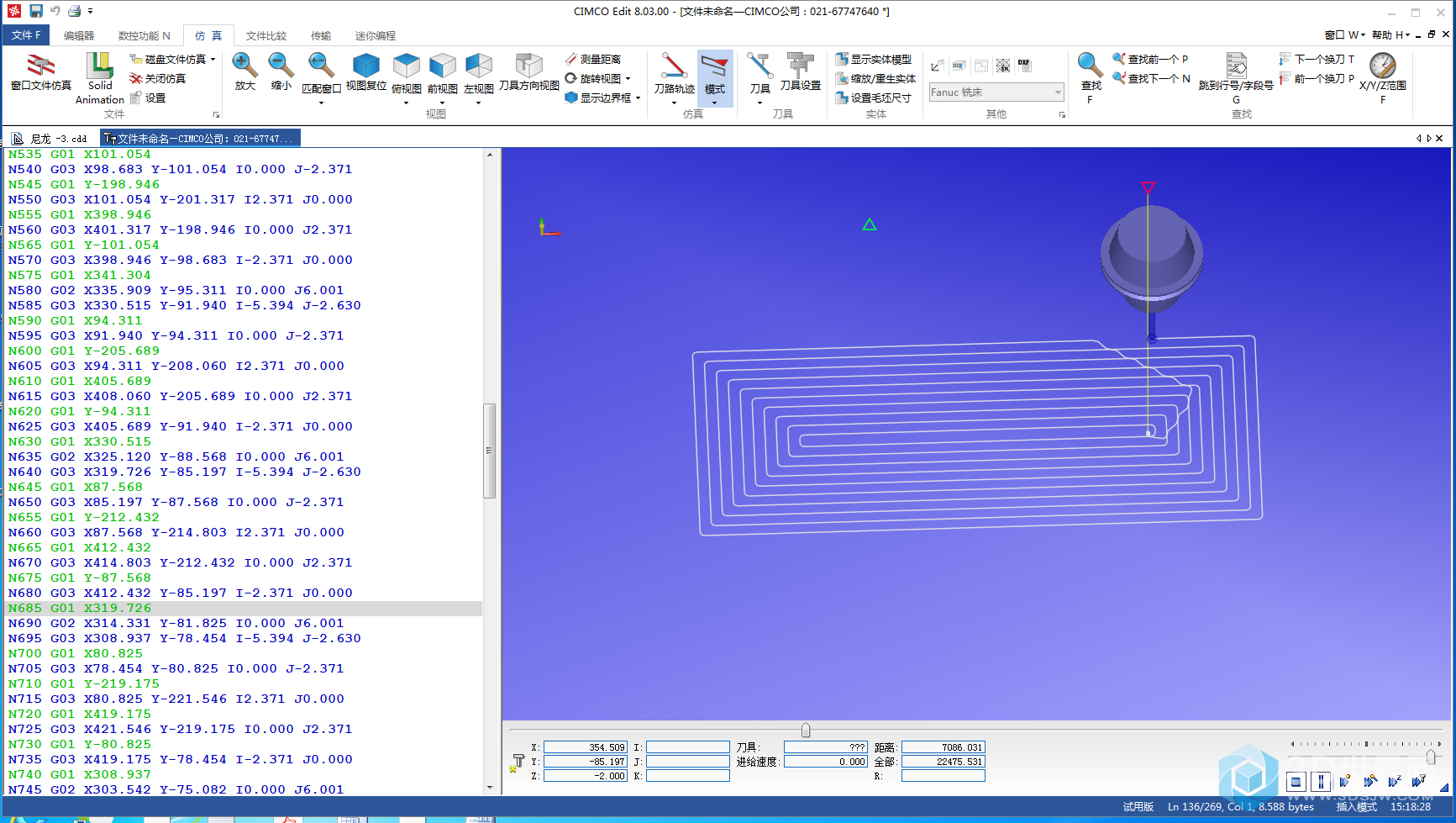Viewport: 1456px width, 823px height.
Task: Select the 尼龙 -3.cdd document tab
Action: (50, 139)
